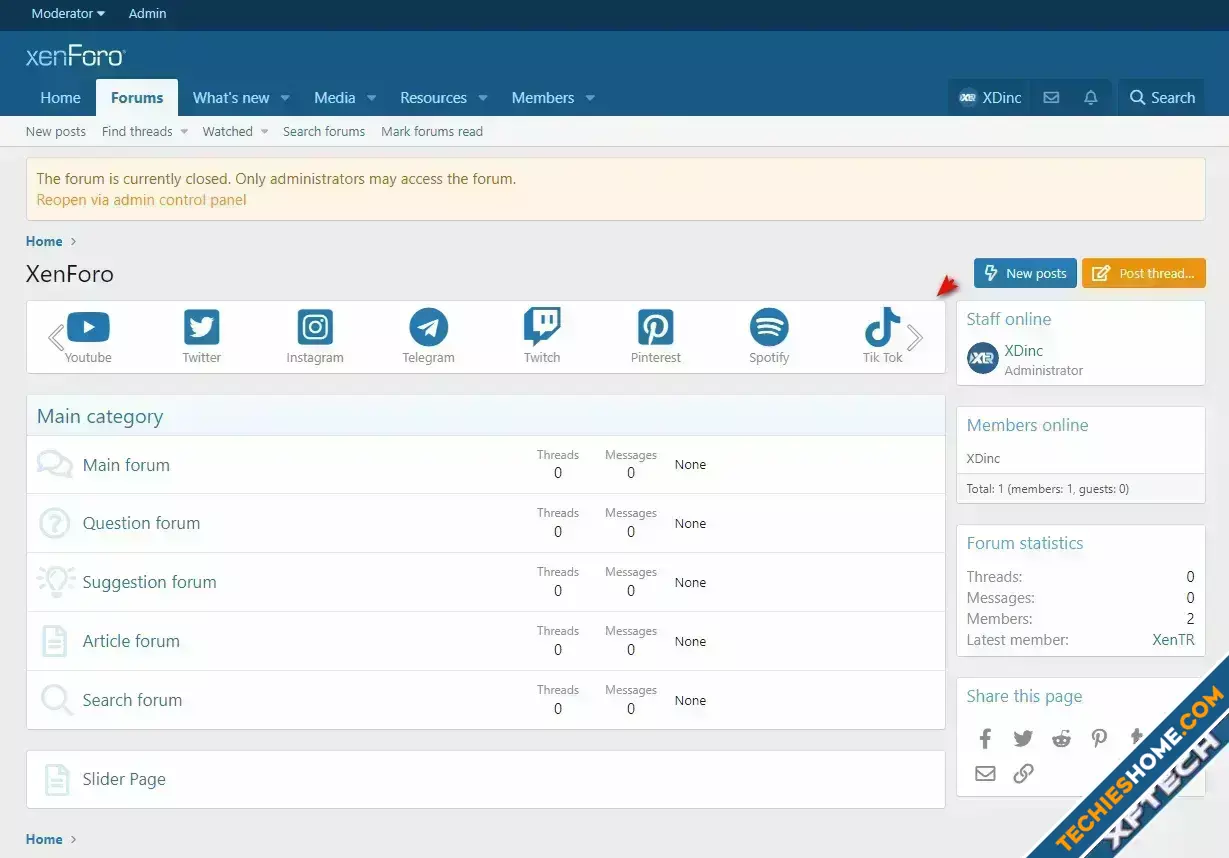Click the Post thread button
This screenshot has height=858, width=1229.
[1143, 273]
